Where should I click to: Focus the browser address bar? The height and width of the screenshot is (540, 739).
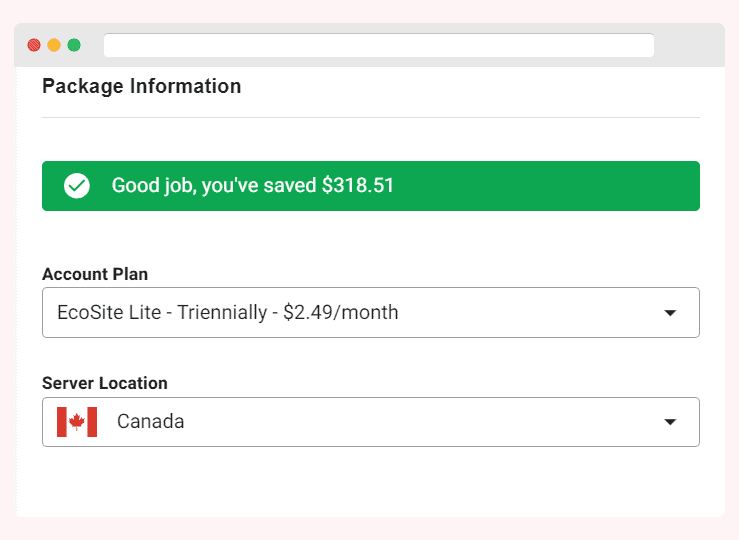click(378, 45)
